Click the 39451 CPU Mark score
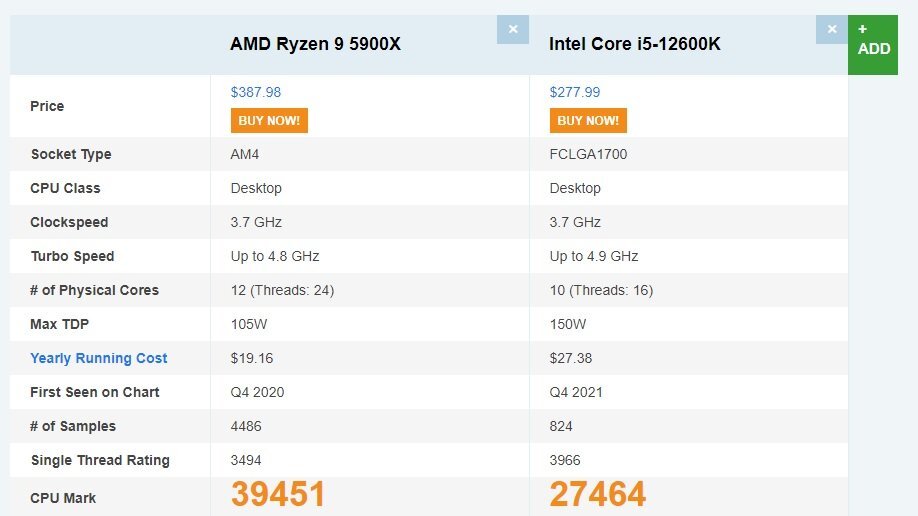The height and width of the screenshot is (516, 918). point(278,494)
